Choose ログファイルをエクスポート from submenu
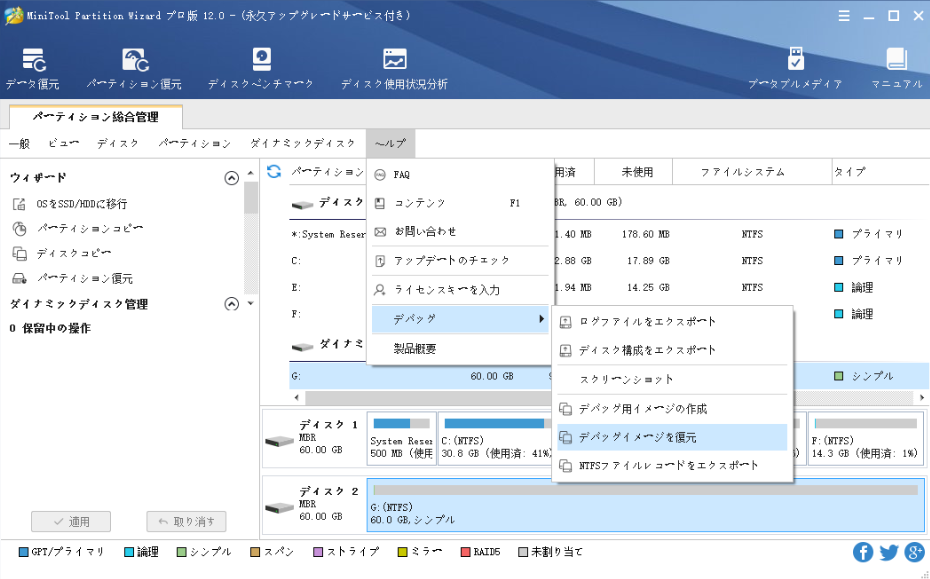The image size is (930, 579). tap(647, 322)
